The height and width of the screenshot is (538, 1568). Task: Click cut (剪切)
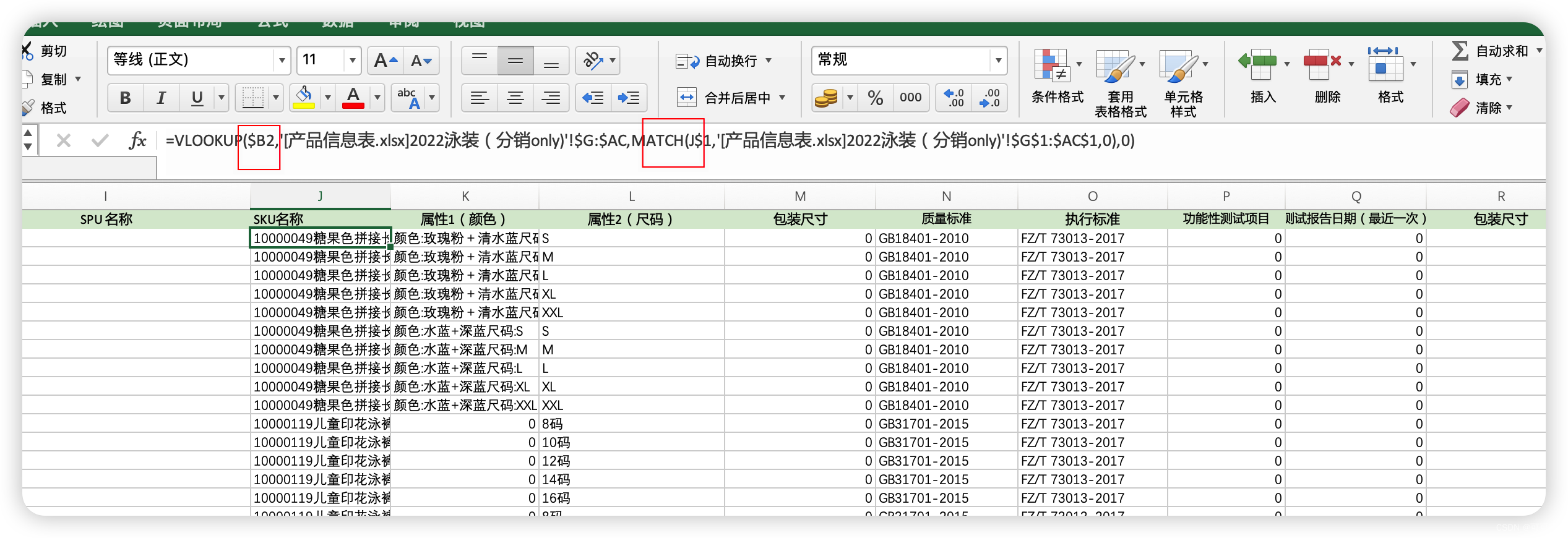coord(45,51)
